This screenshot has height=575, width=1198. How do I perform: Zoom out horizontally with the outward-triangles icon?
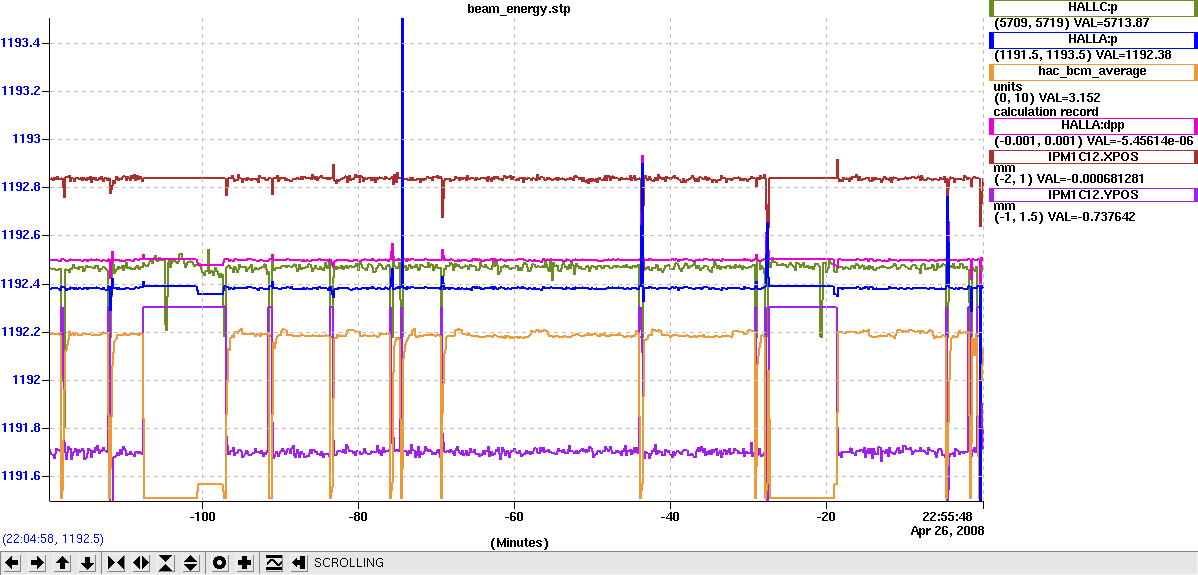tap(141, 563)
